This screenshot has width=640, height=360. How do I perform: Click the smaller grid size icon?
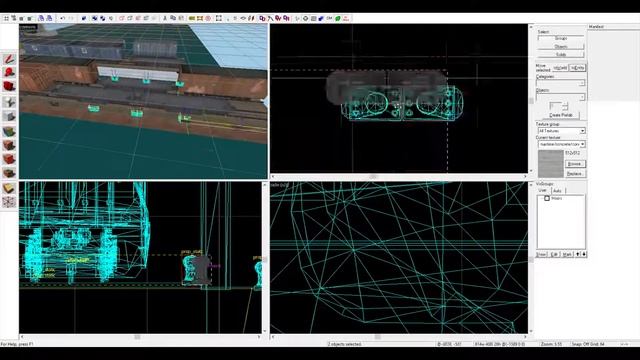click(x=22, y=18)
